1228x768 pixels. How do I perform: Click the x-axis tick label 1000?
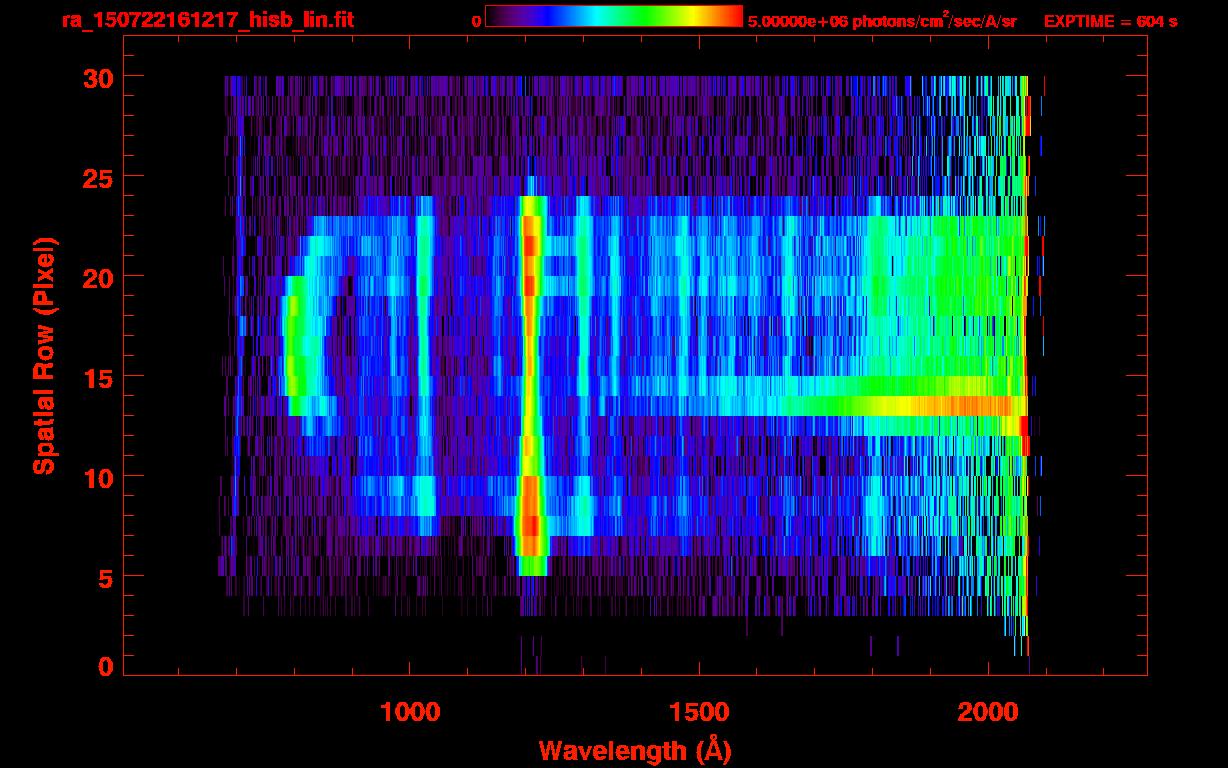coord(410,712)
